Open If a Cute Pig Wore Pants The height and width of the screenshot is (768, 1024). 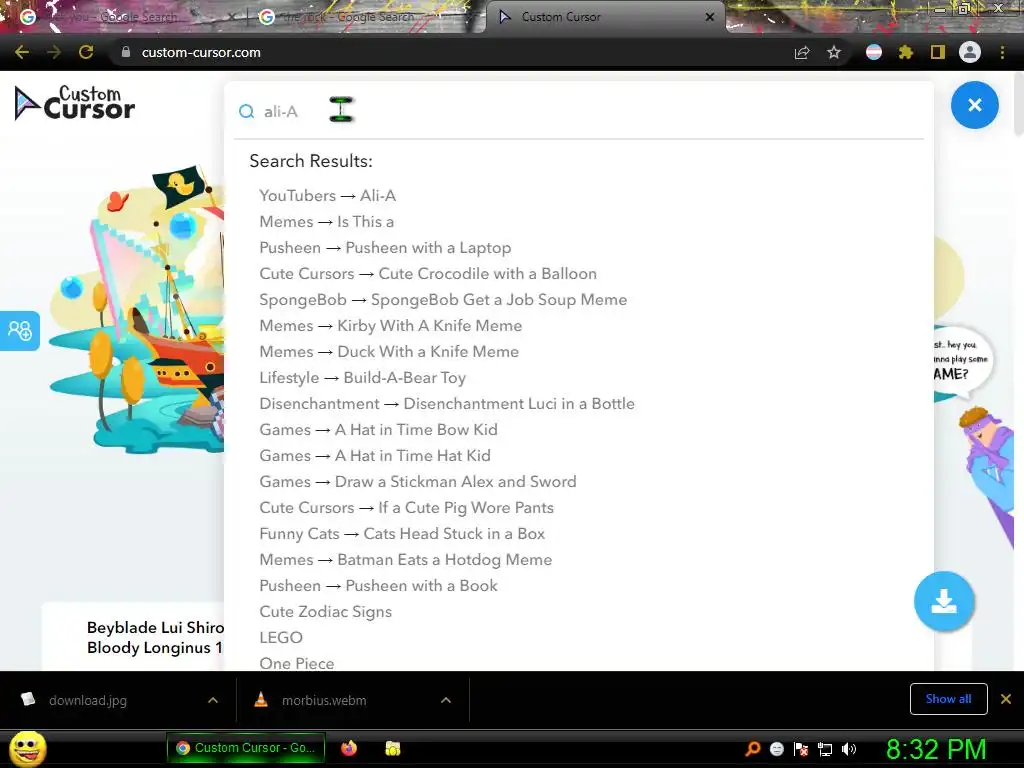click(x=406, y=507)
